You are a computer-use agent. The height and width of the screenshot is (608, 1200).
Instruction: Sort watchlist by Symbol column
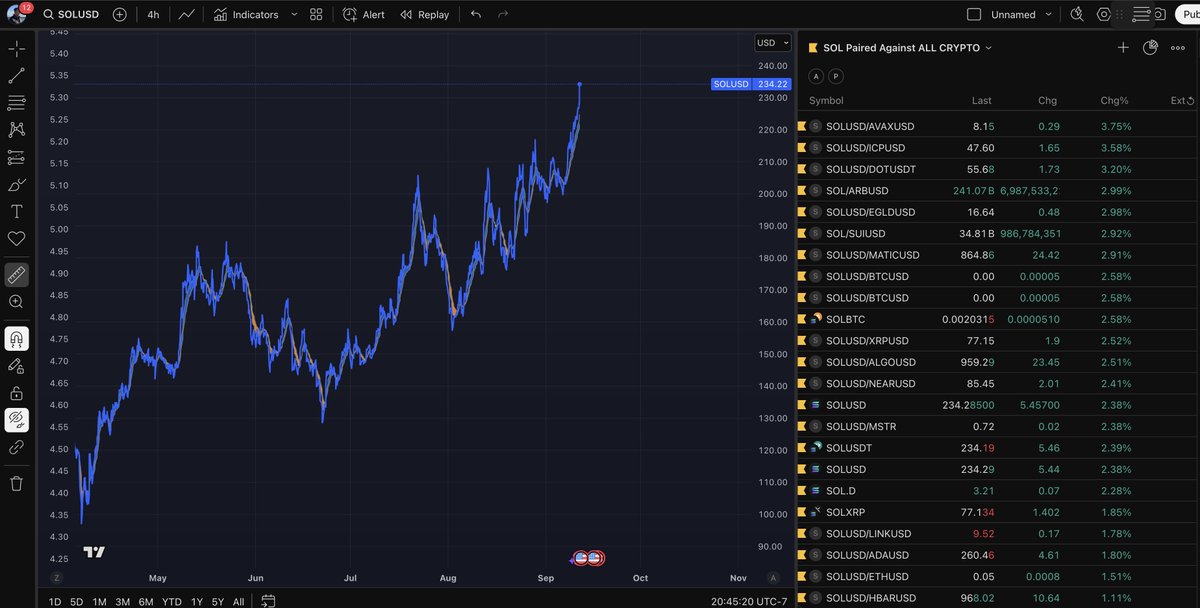coord(826,101)
